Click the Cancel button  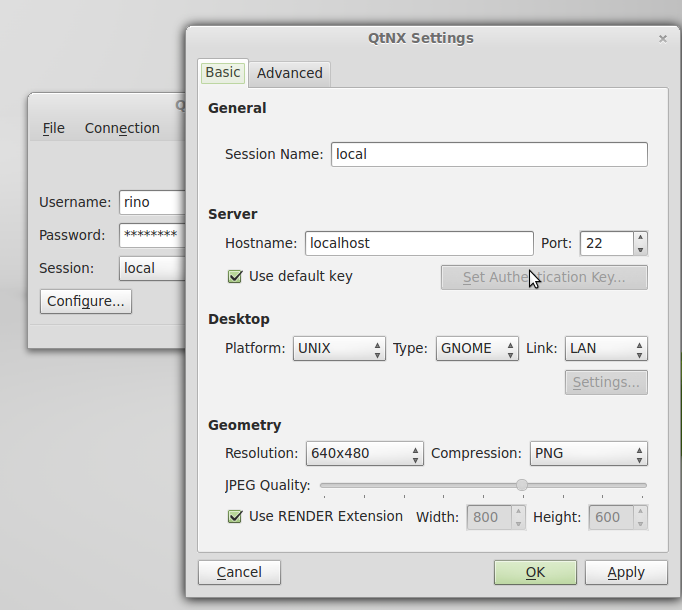click(239, 573)
